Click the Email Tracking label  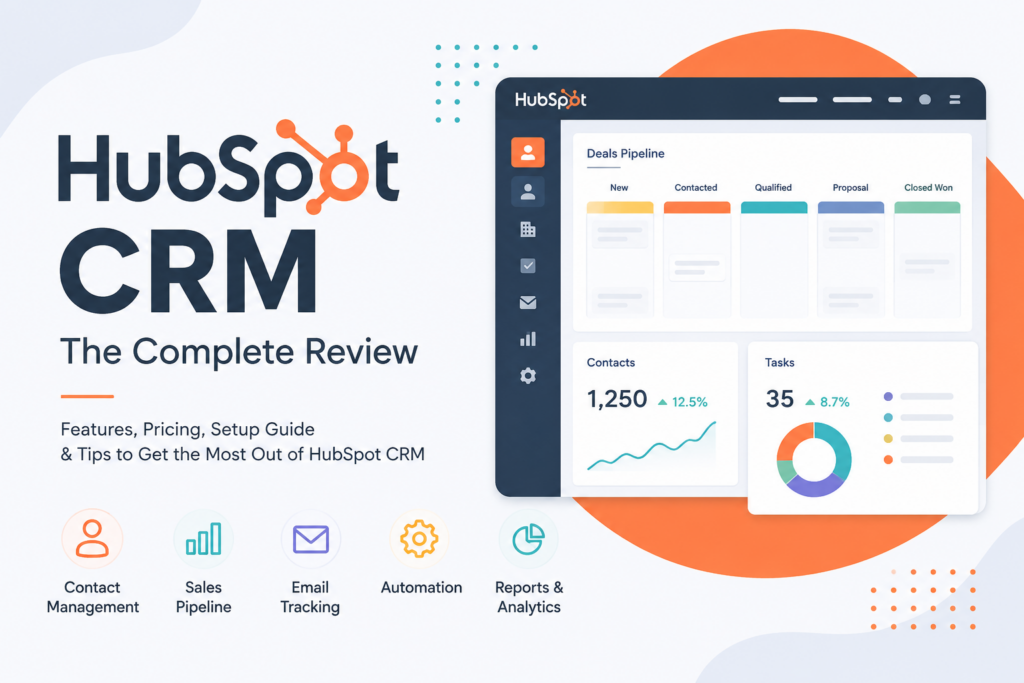(310, 597)
